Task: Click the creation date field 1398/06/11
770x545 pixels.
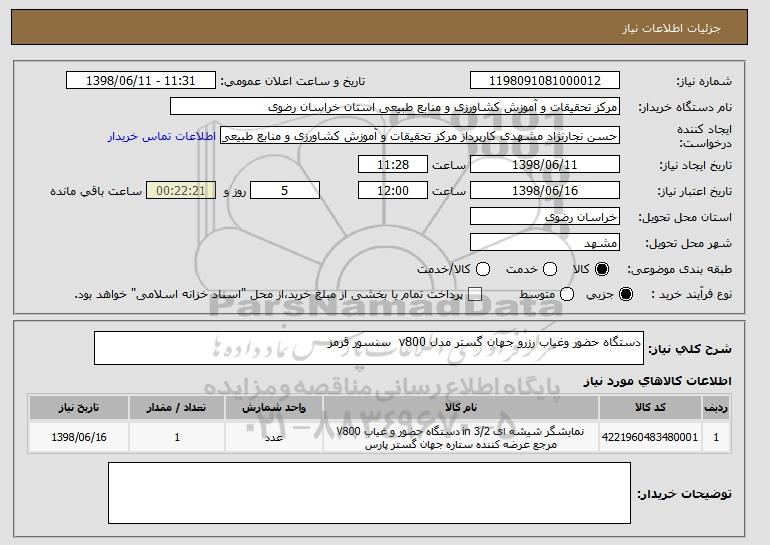Action: coord(545,164)
